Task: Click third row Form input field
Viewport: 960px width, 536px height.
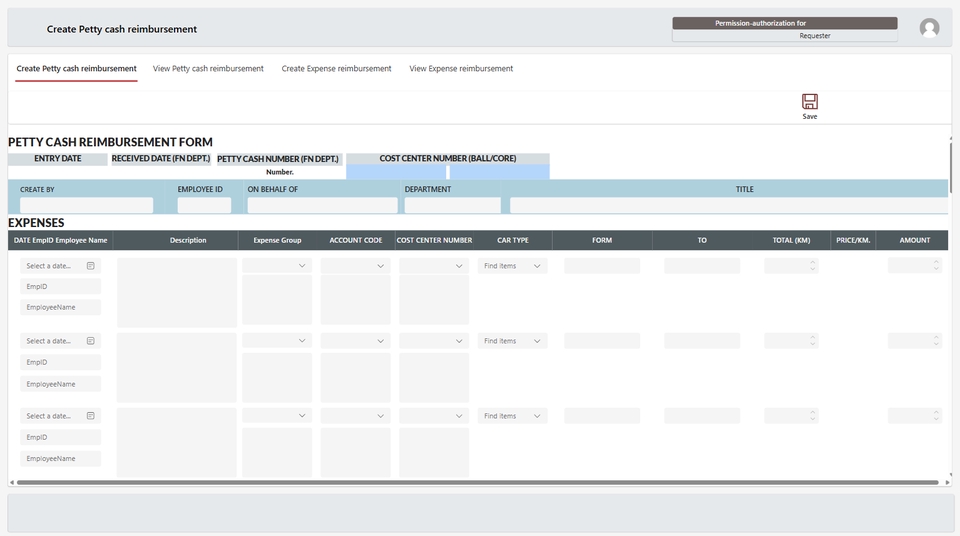Action: click(602, 416)
